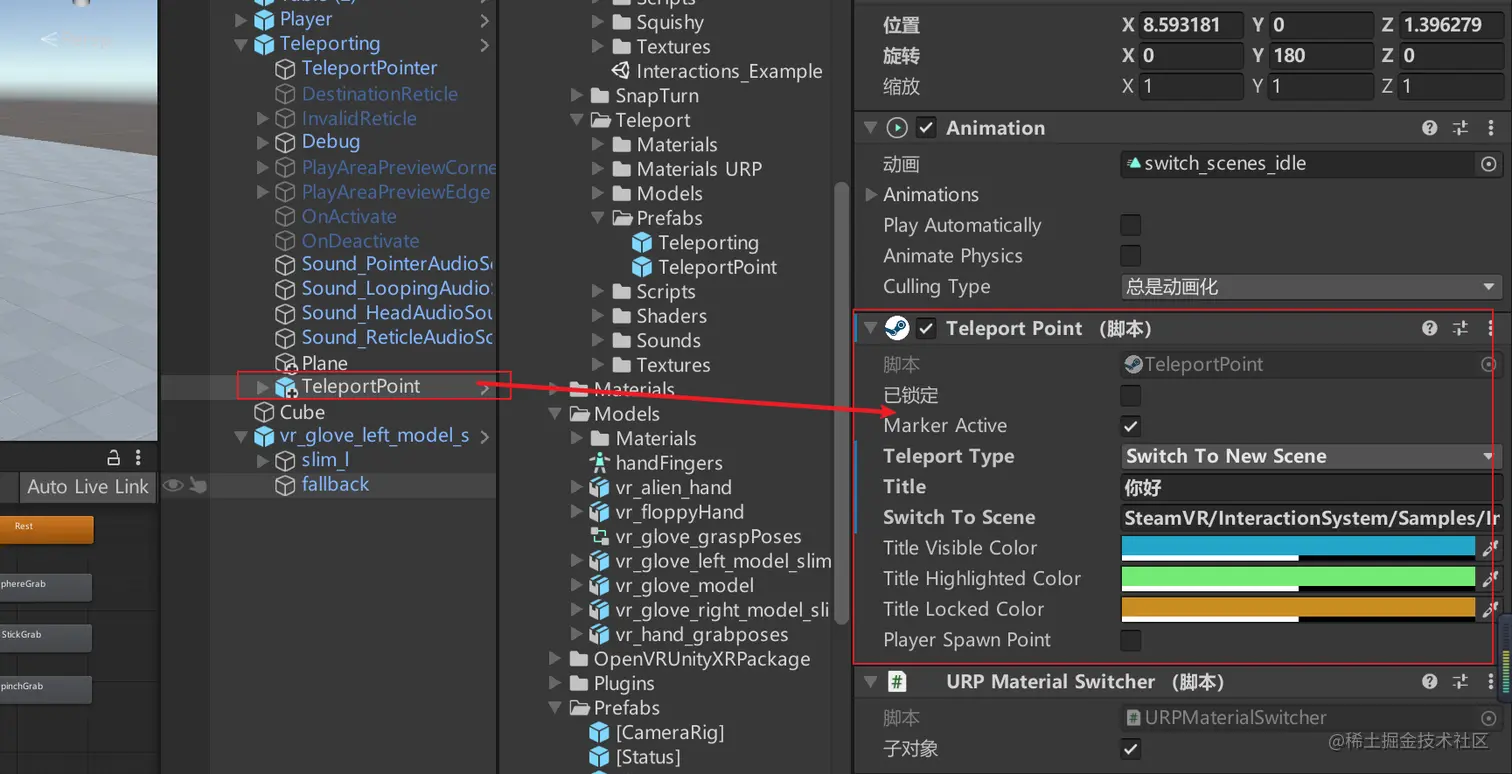
Task: Click the lock icon above Auto Live Link
Action: pos(114,458)
